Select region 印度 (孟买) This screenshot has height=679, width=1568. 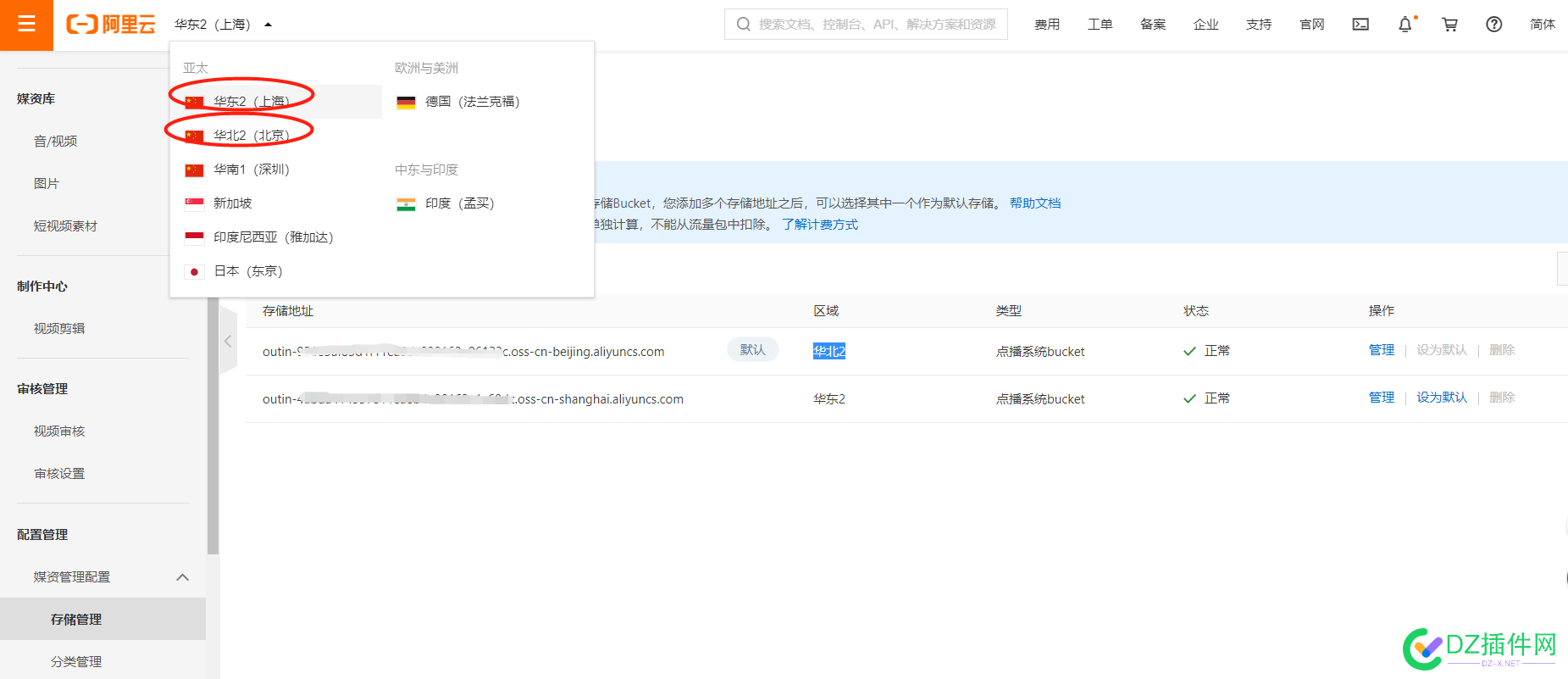[488, 203]
